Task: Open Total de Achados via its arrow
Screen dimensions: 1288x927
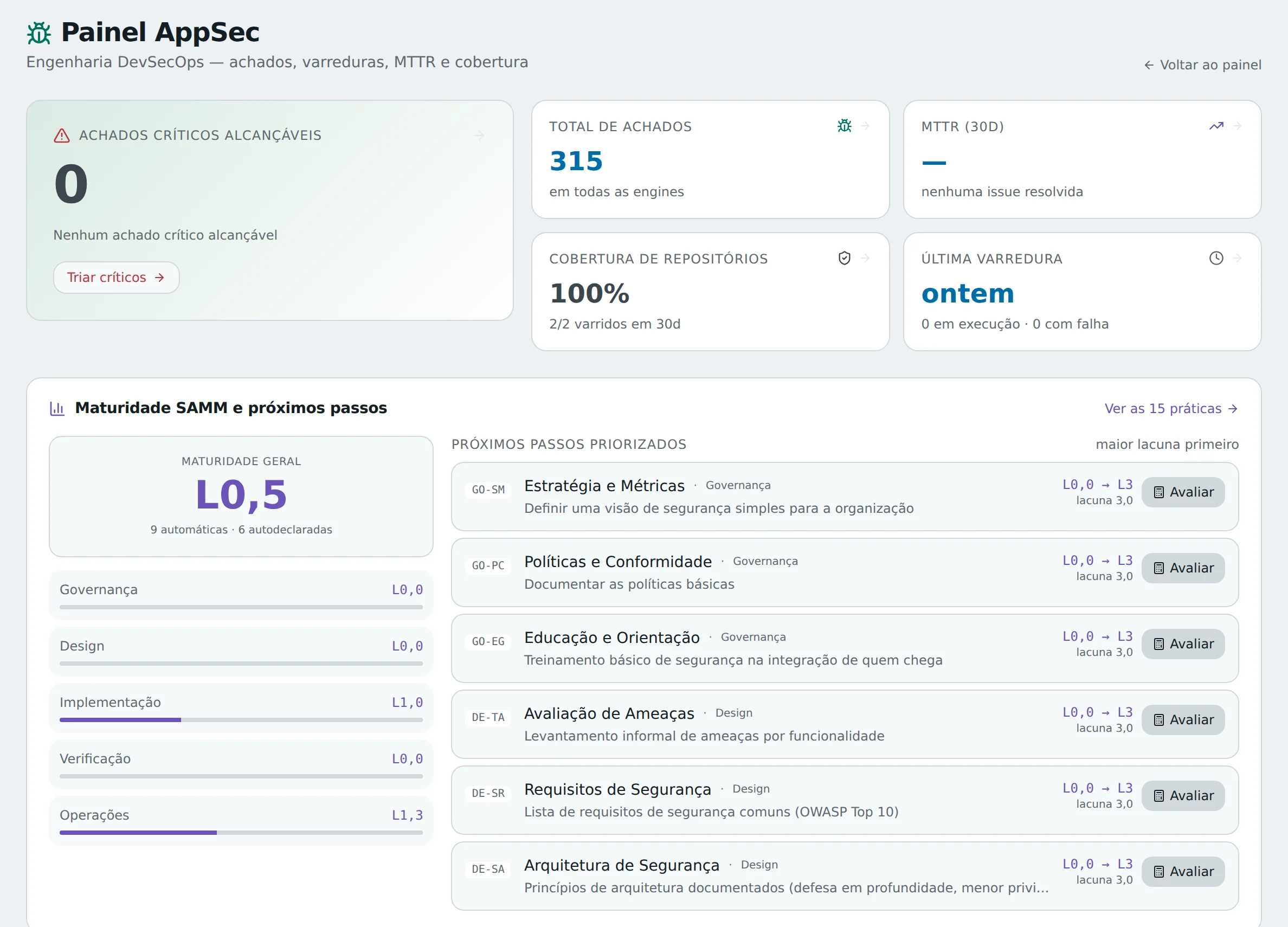Action: [866, 126]
